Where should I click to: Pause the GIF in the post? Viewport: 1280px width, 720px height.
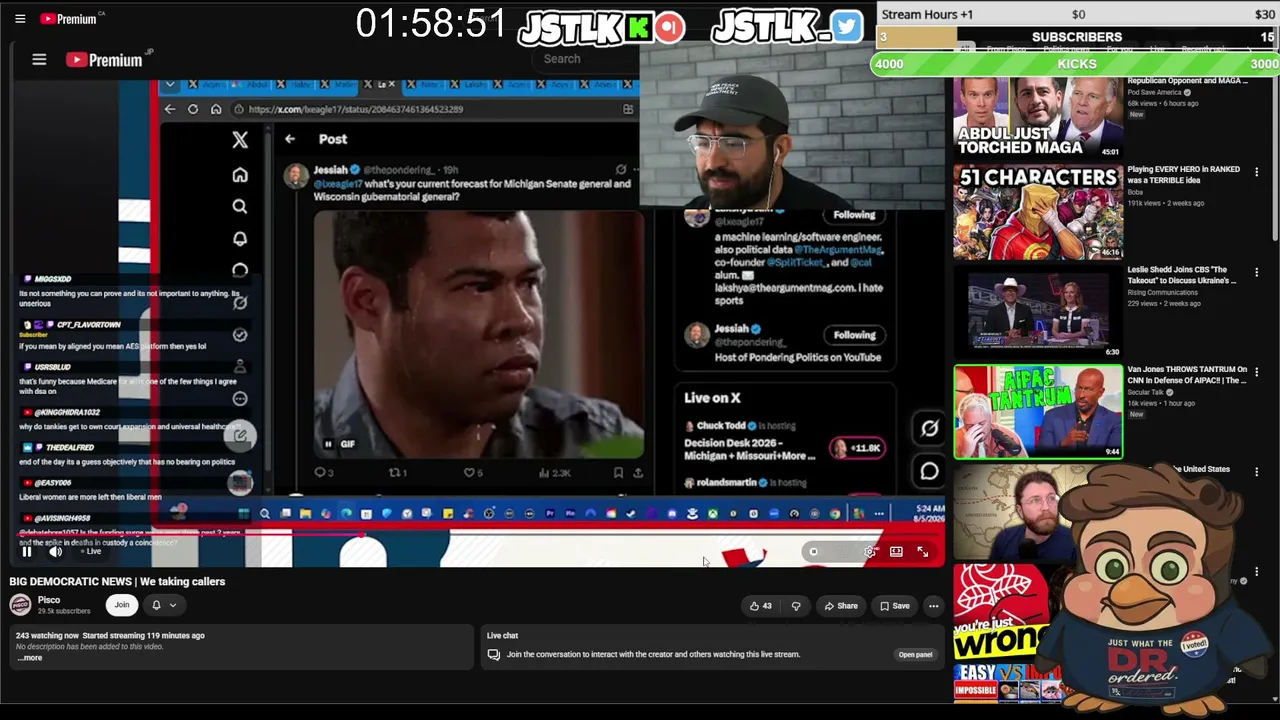(x=328, y=444)
